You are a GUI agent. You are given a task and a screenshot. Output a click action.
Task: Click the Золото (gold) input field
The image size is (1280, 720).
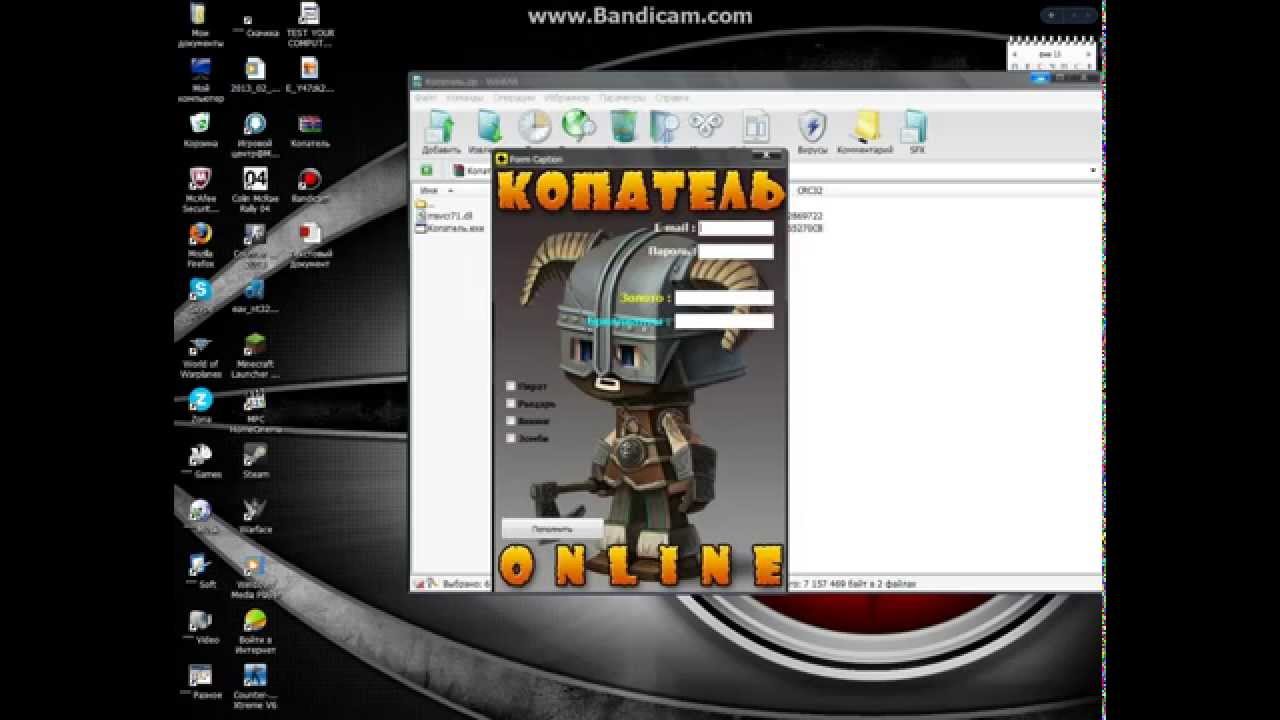[x=724, y=298]
